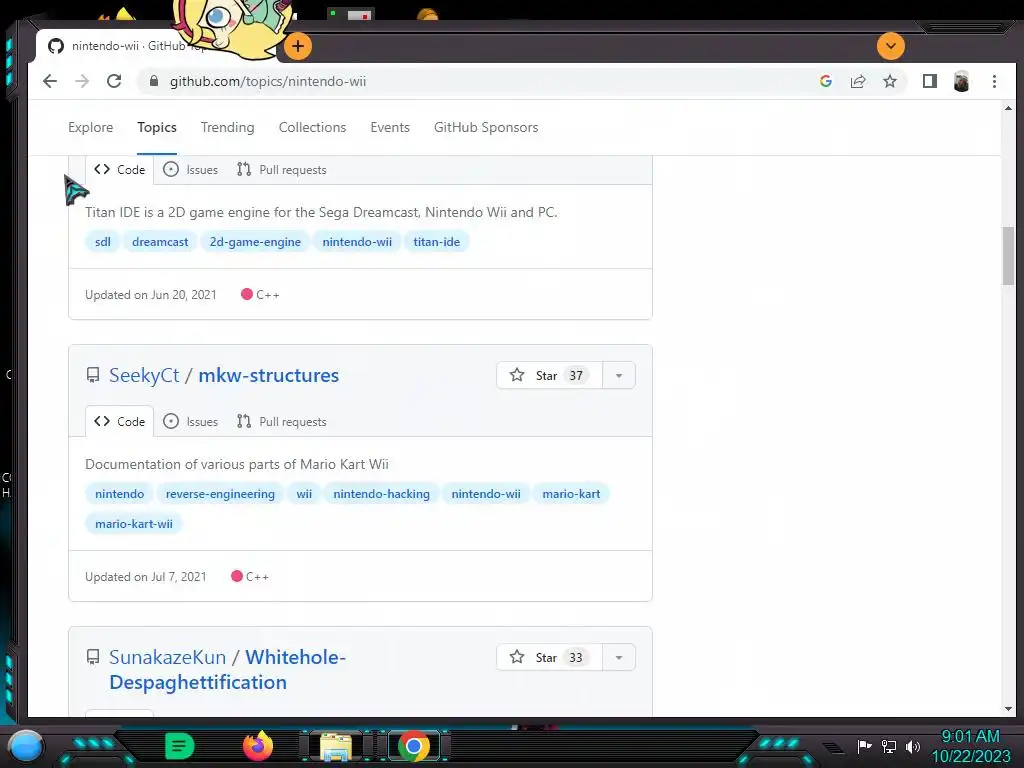Open a new tab with plus button

click(x=298, y=46)
